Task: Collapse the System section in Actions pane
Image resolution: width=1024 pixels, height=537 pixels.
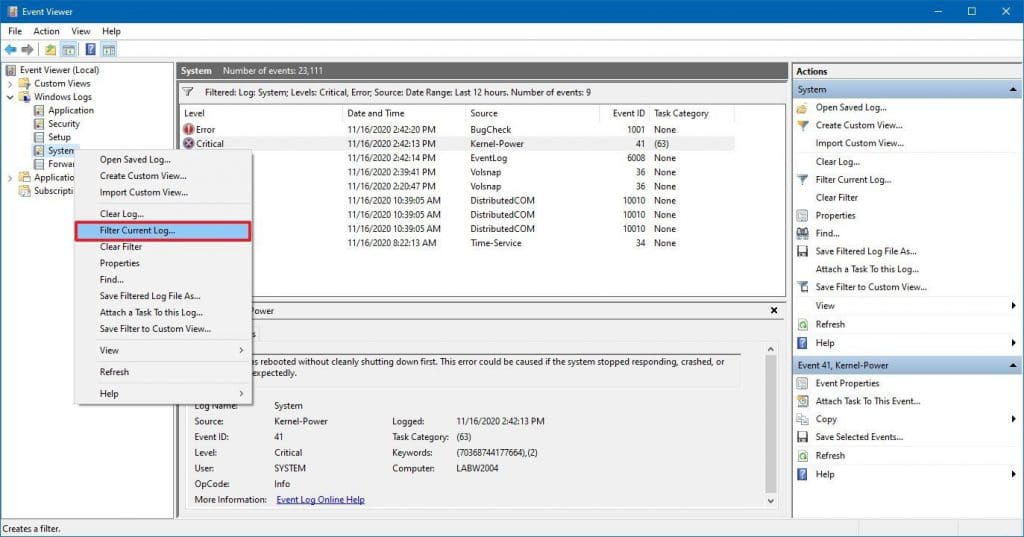Action: [1013, 90]
